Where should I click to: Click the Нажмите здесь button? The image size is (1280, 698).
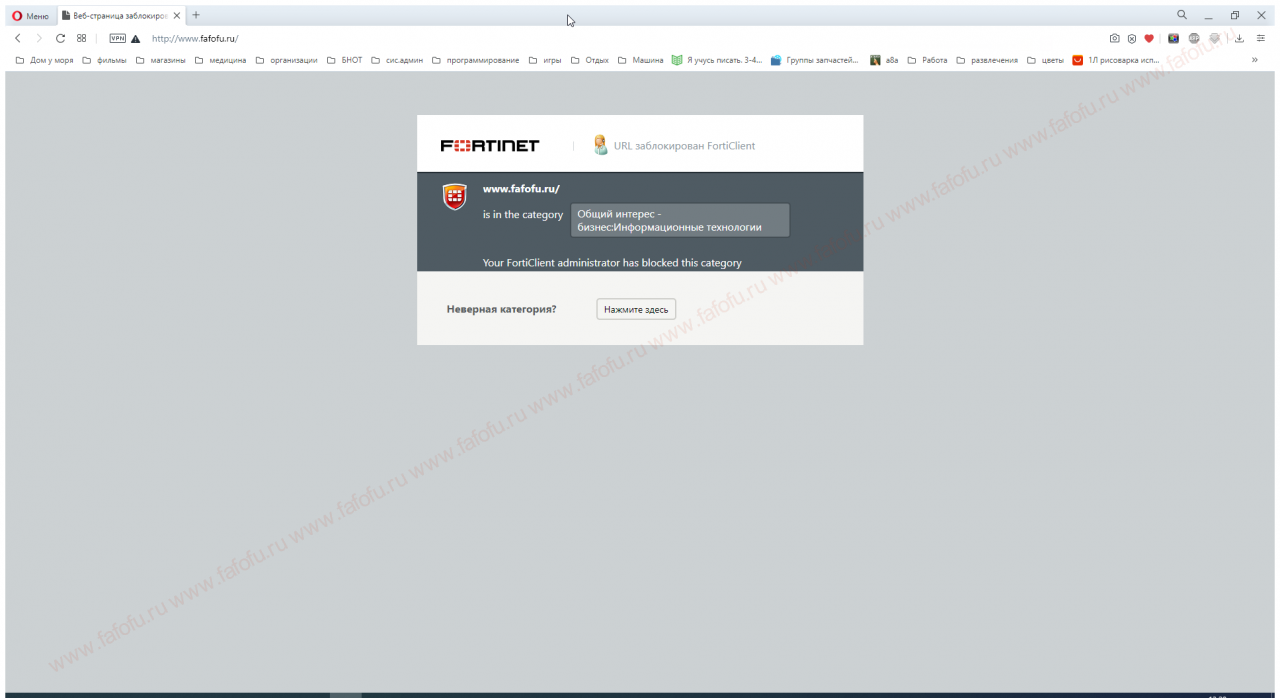click(636, 310)
